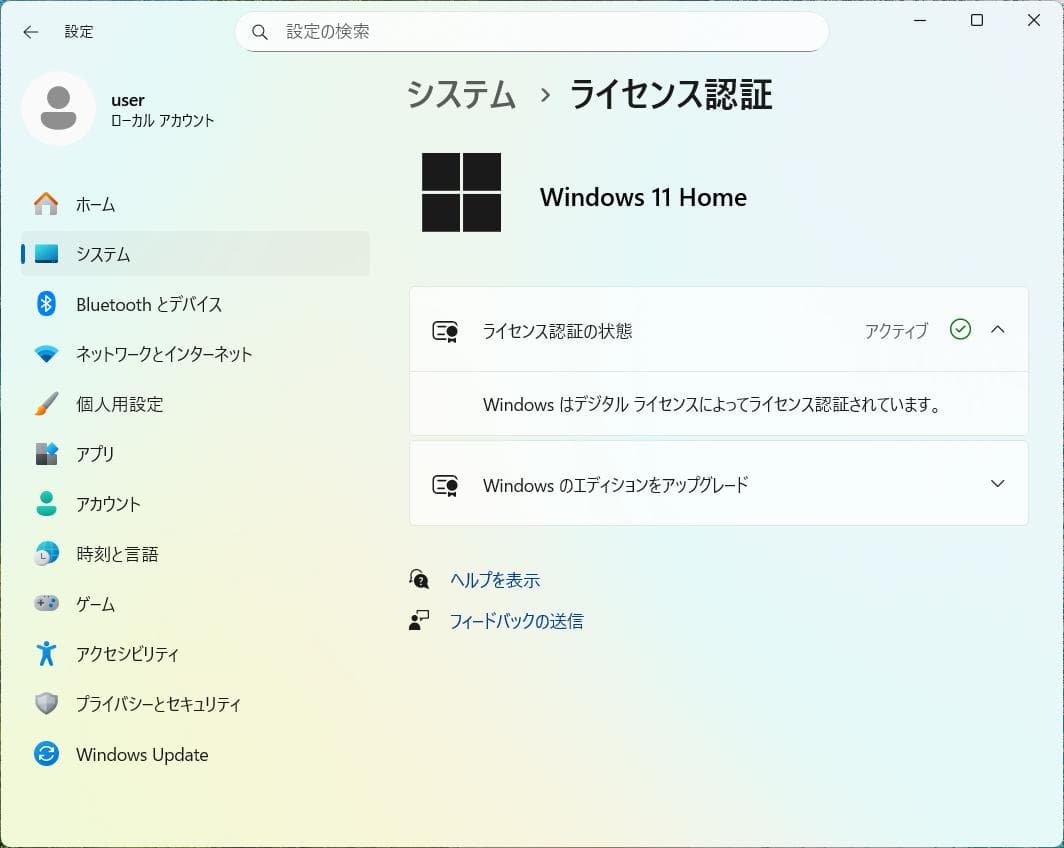1064x848 pixels.
Task: Click the アクセシビリティ figure icon
Action: (46, 653)
